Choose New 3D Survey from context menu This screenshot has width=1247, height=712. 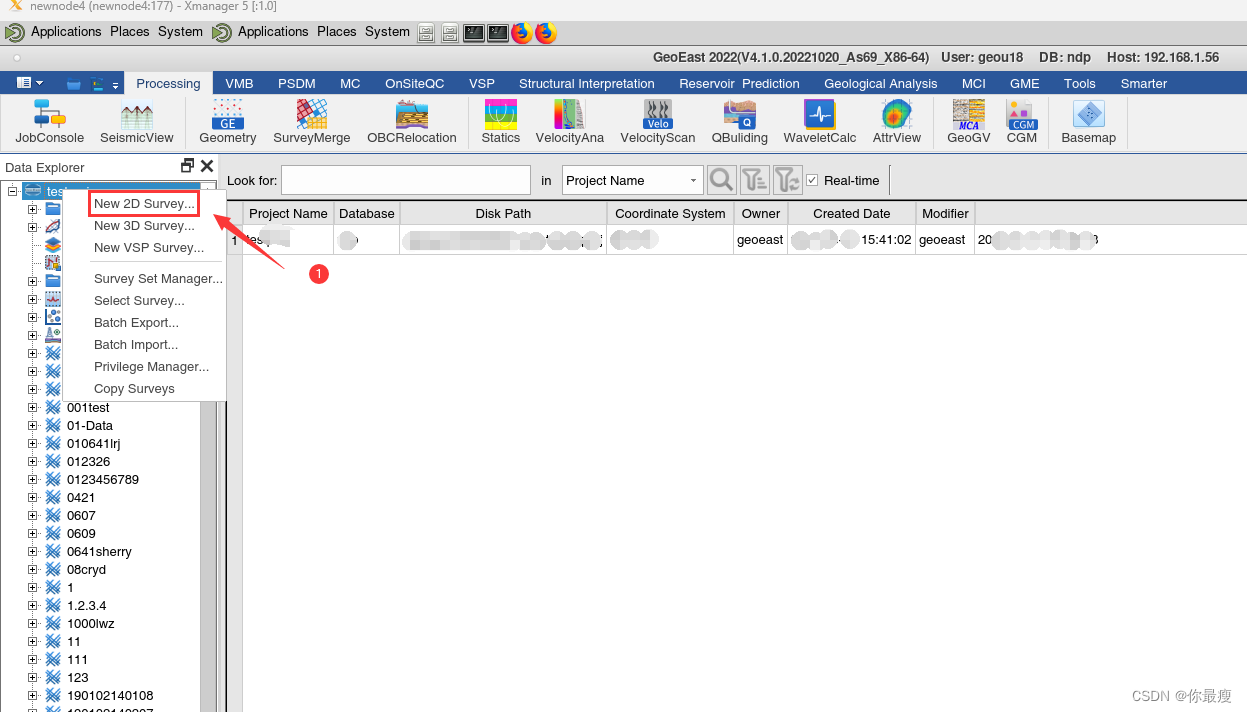[145, 226]
